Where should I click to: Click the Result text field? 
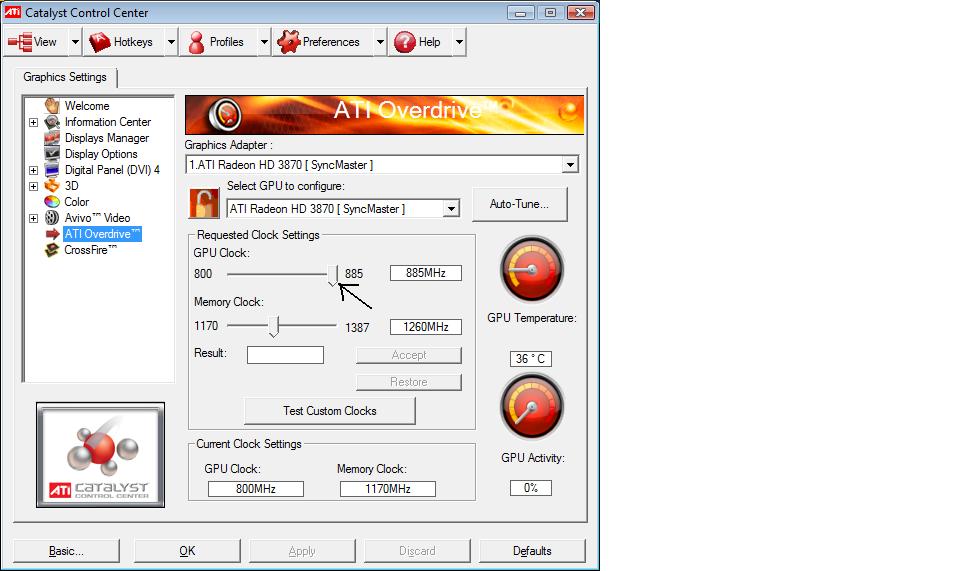(x=285, y=355)
